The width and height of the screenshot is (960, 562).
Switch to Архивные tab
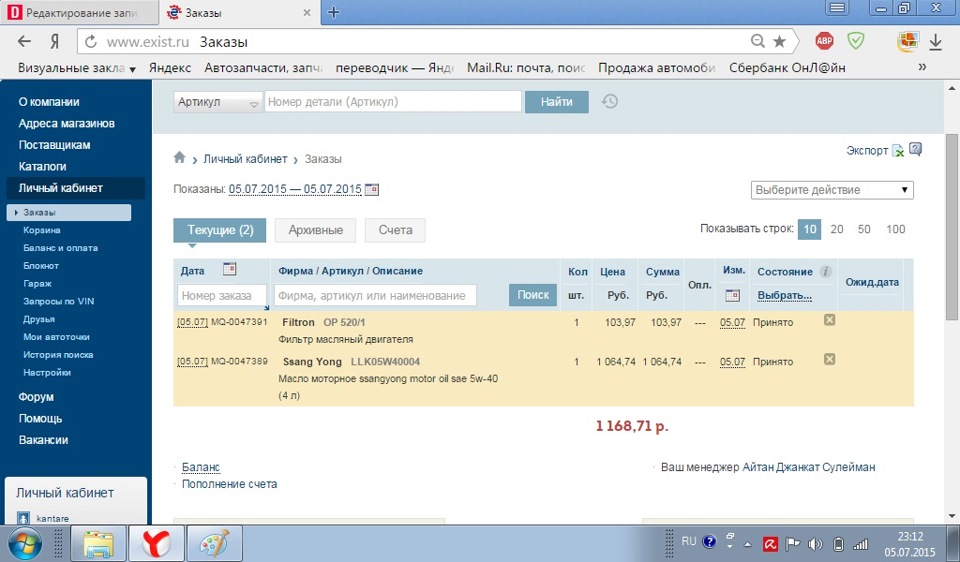pos(315,230)
